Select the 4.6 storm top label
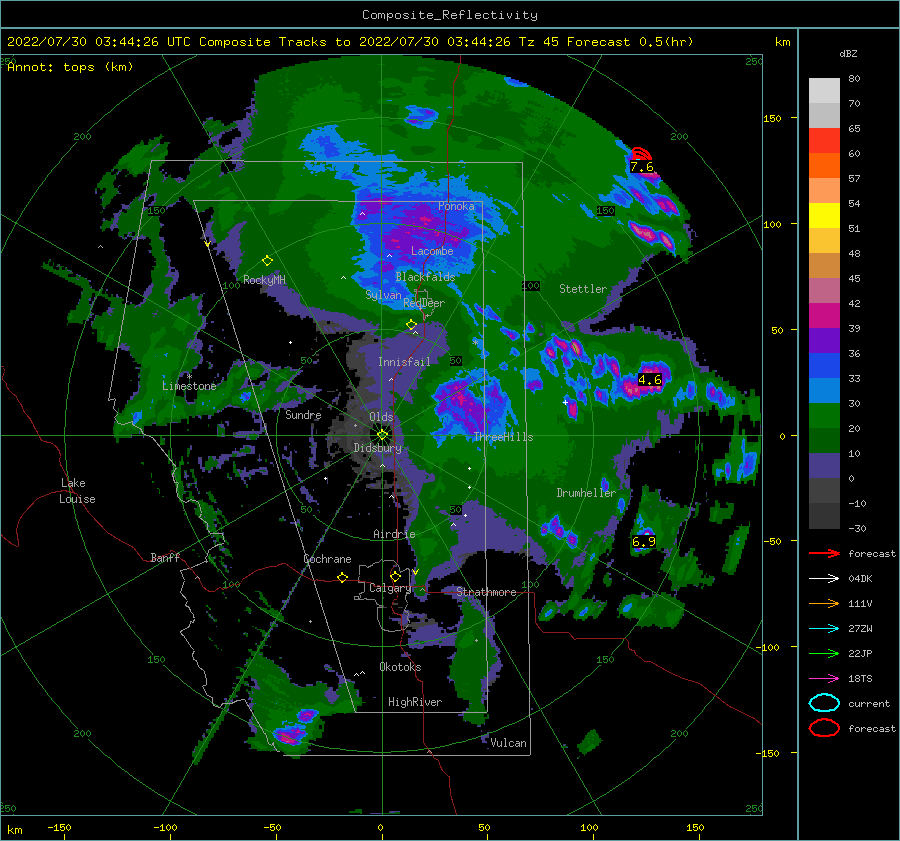This screenshot has width=900, height=841. 650,379
